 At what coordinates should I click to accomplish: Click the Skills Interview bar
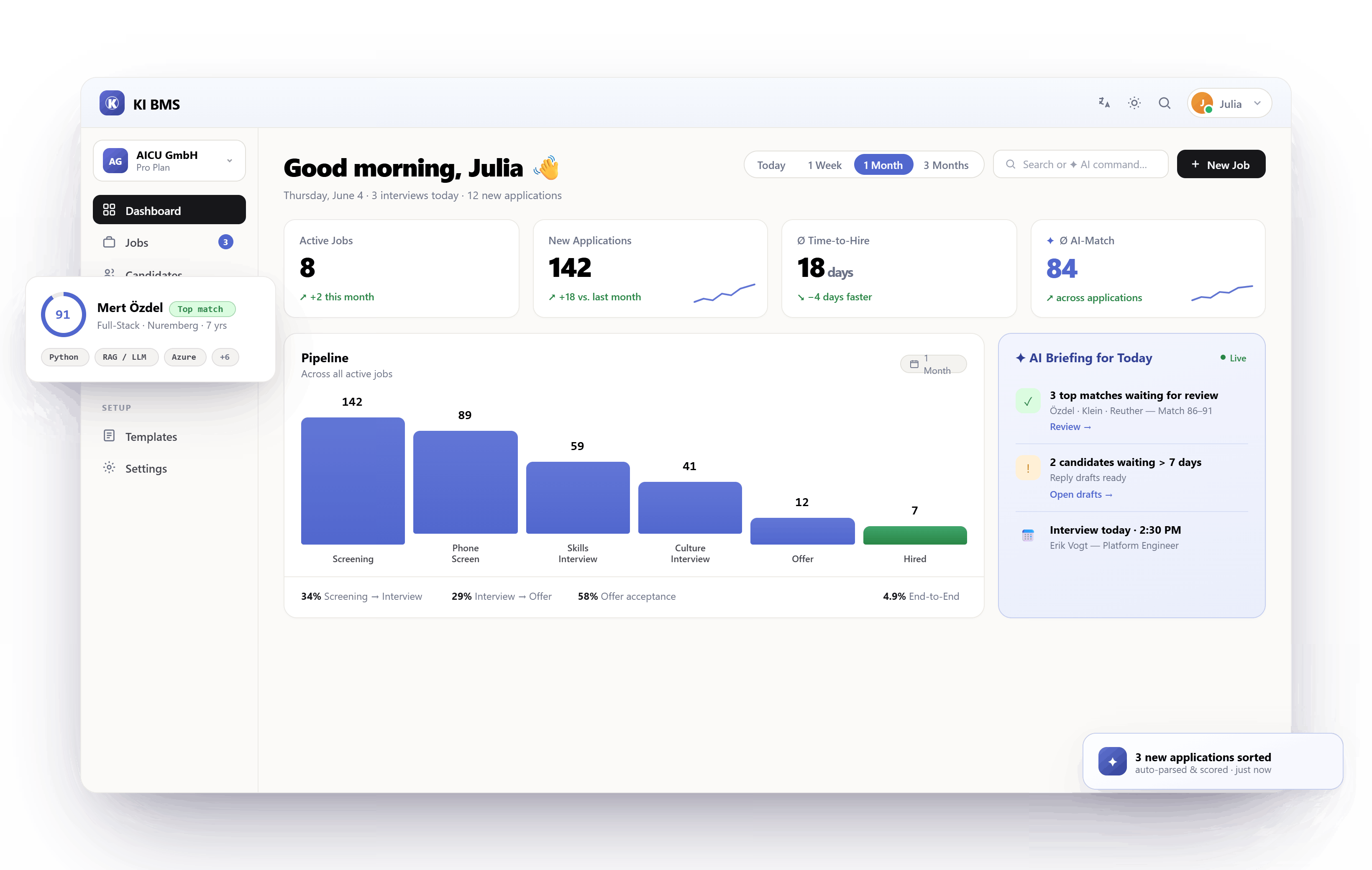[x=577, y=497]
